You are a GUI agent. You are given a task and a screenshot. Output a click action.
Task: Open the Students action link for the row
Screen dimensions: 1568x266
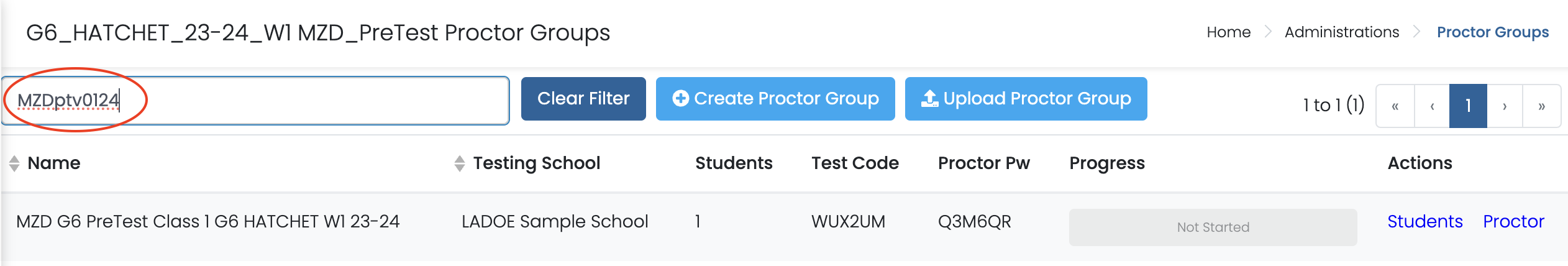point(1425,222)
